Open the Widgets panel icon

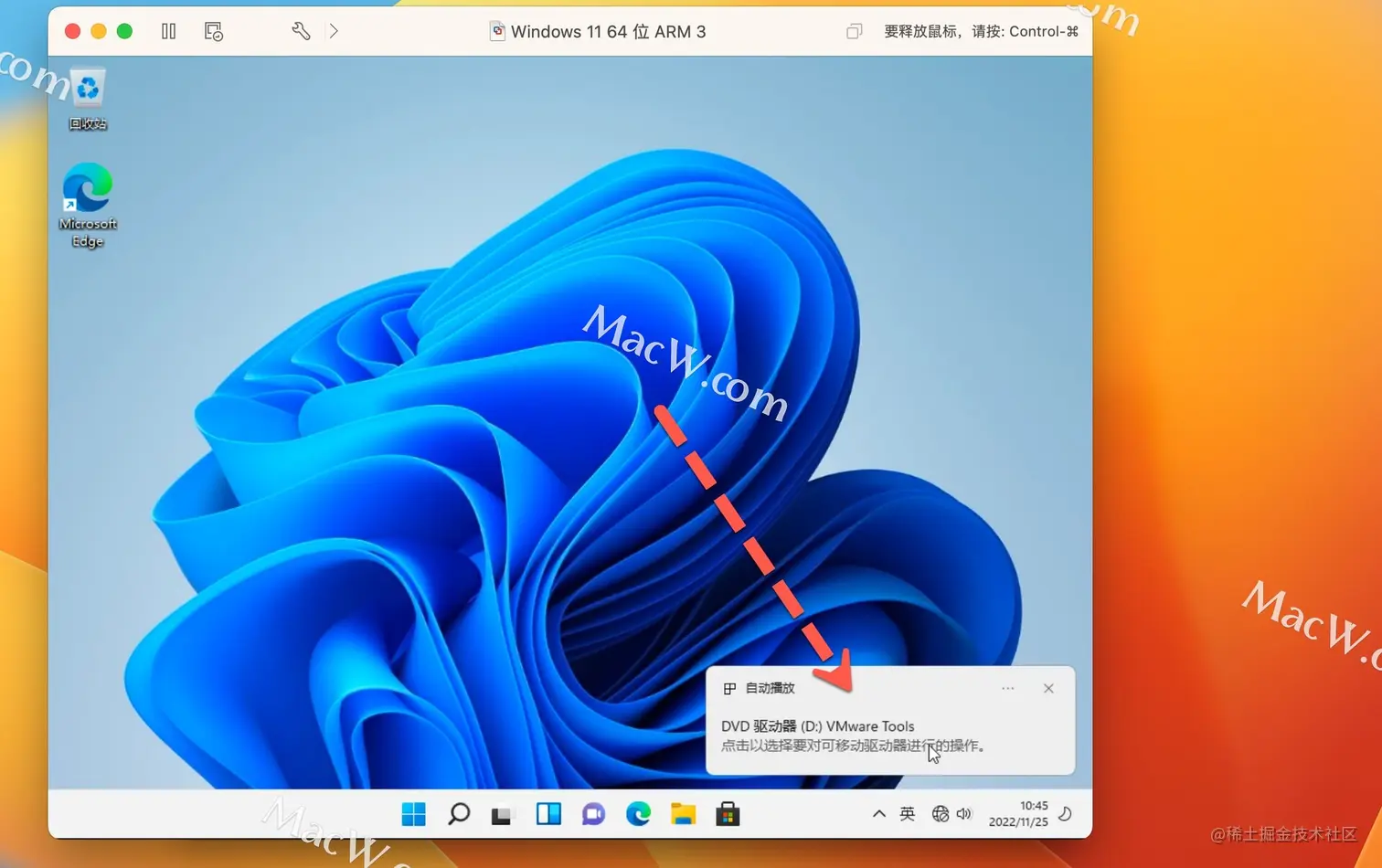[x=548, y=814]
